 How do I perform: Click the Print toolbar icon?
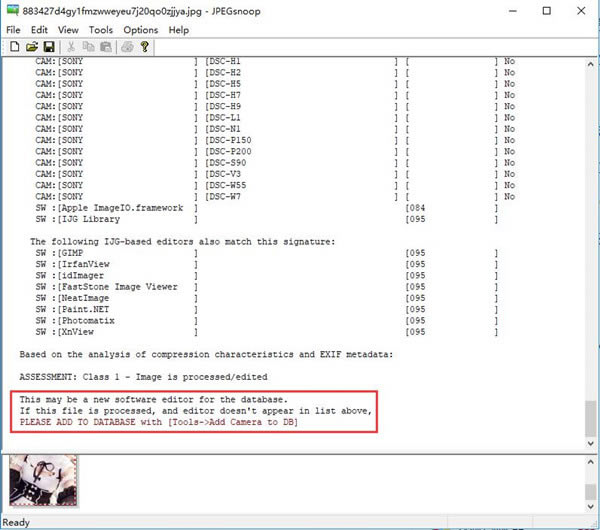click(125, 46)
